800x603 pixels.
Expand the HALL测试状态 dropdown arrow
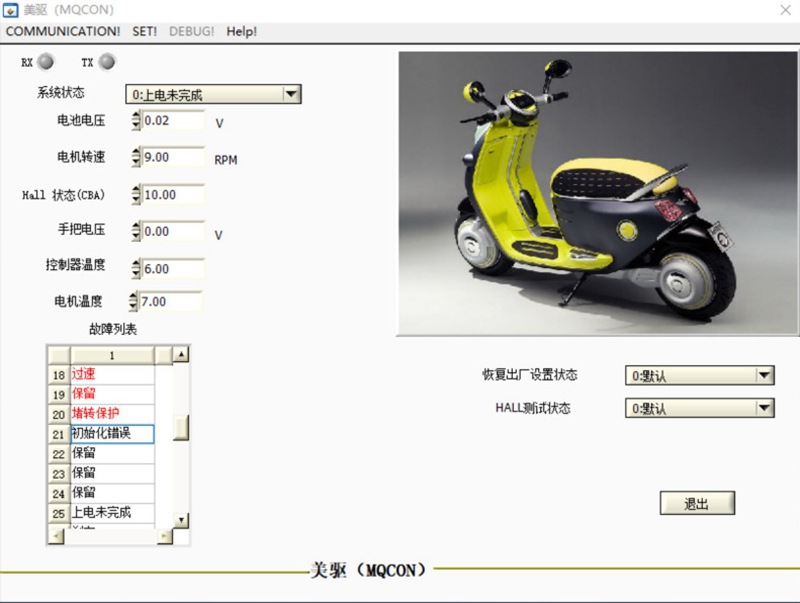(764, 408)
